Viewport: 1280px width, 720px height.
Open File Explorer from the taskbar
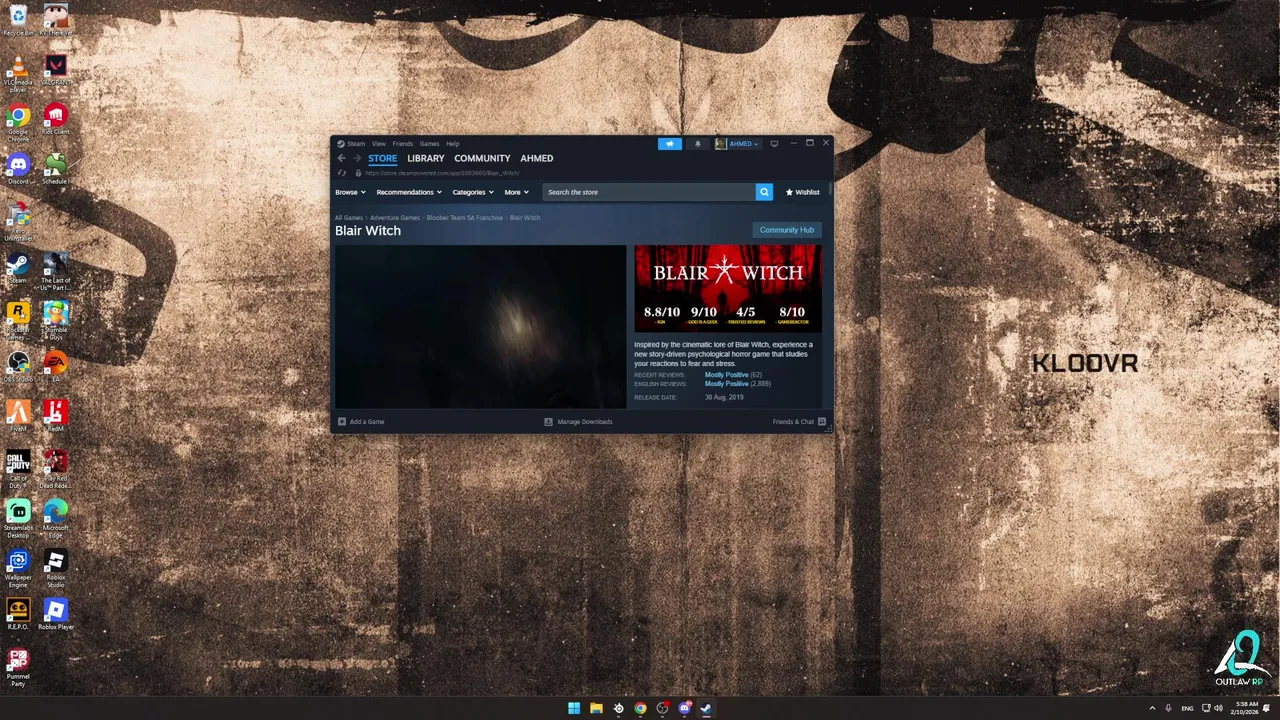click(x=596, y=708)
